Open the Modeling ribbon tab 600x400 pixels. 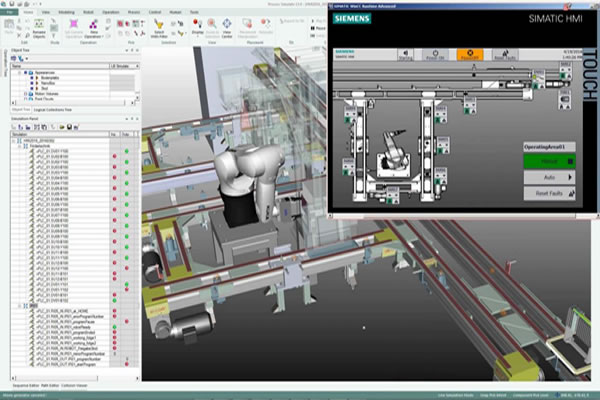coord(66,12)
